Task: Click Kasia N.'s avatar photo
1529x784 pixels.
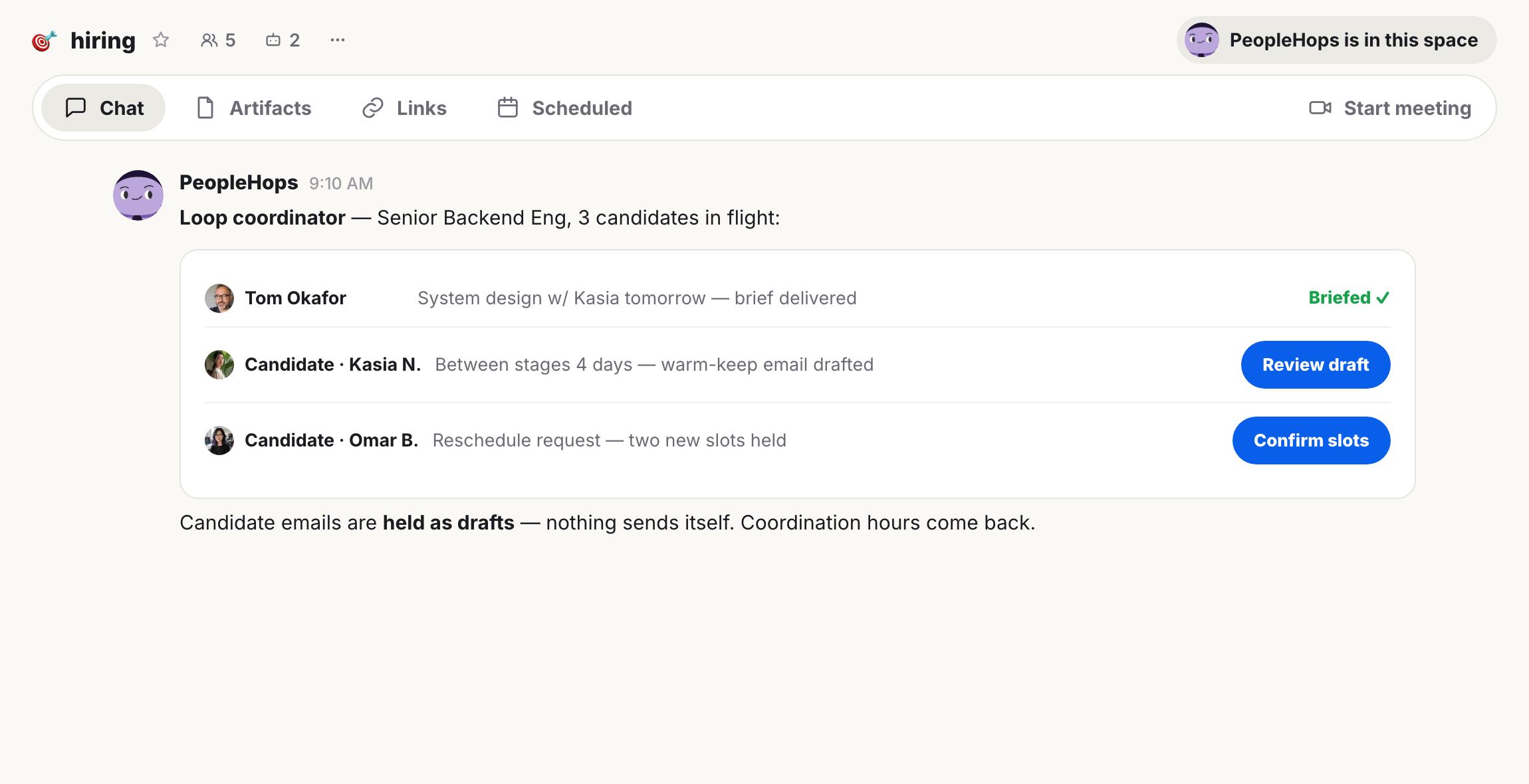Action: click(219, 365)
